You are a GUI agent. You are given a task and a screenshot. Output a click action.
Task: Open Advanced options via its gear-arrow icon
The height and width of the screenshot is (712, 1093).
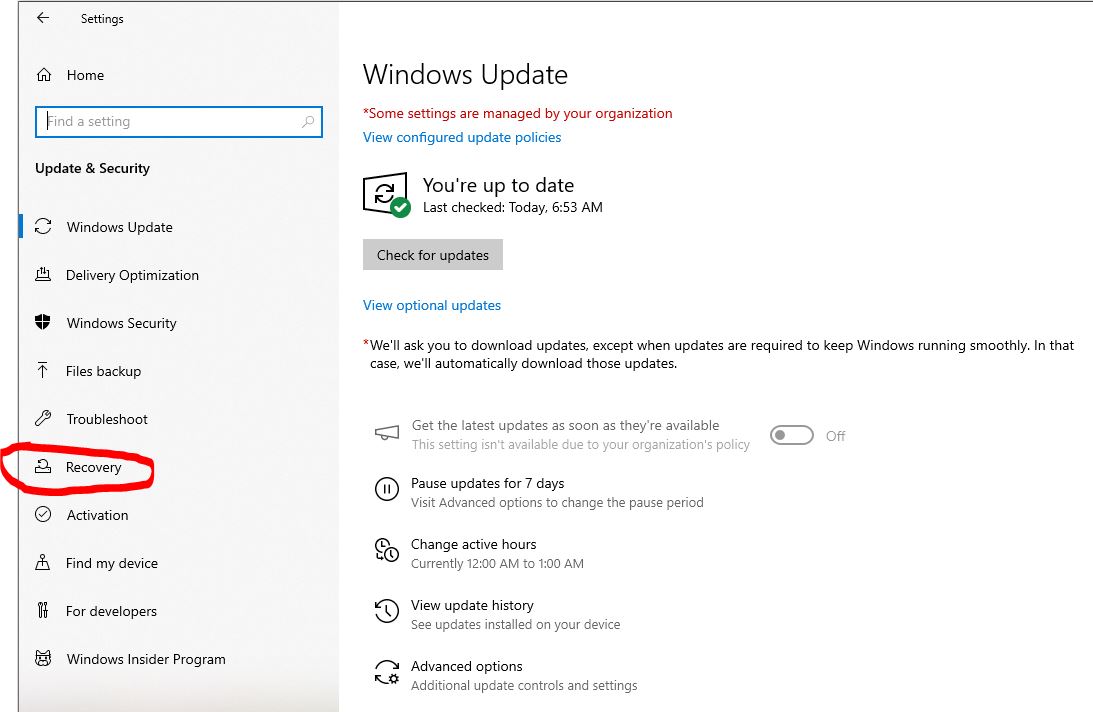[387, 673]
